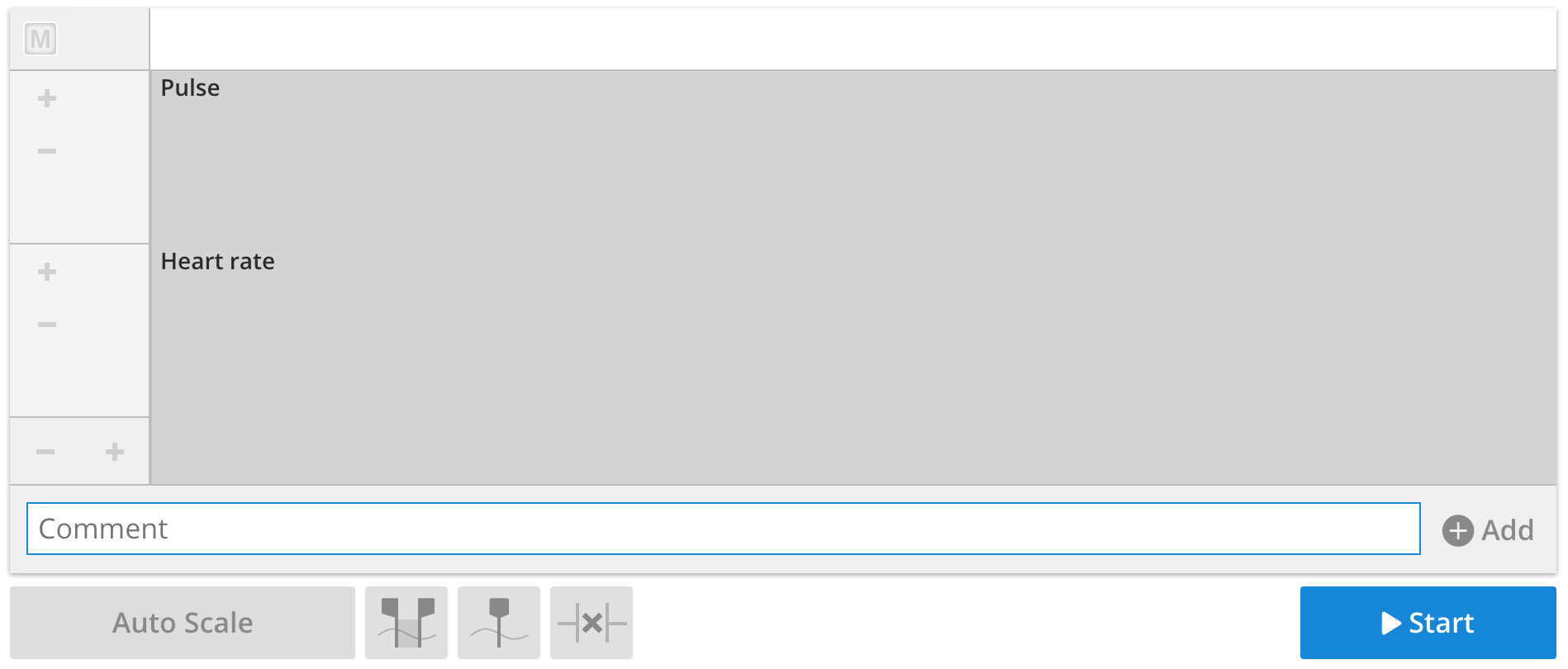Click the clear selection tool icon

(x=592, y=623)
